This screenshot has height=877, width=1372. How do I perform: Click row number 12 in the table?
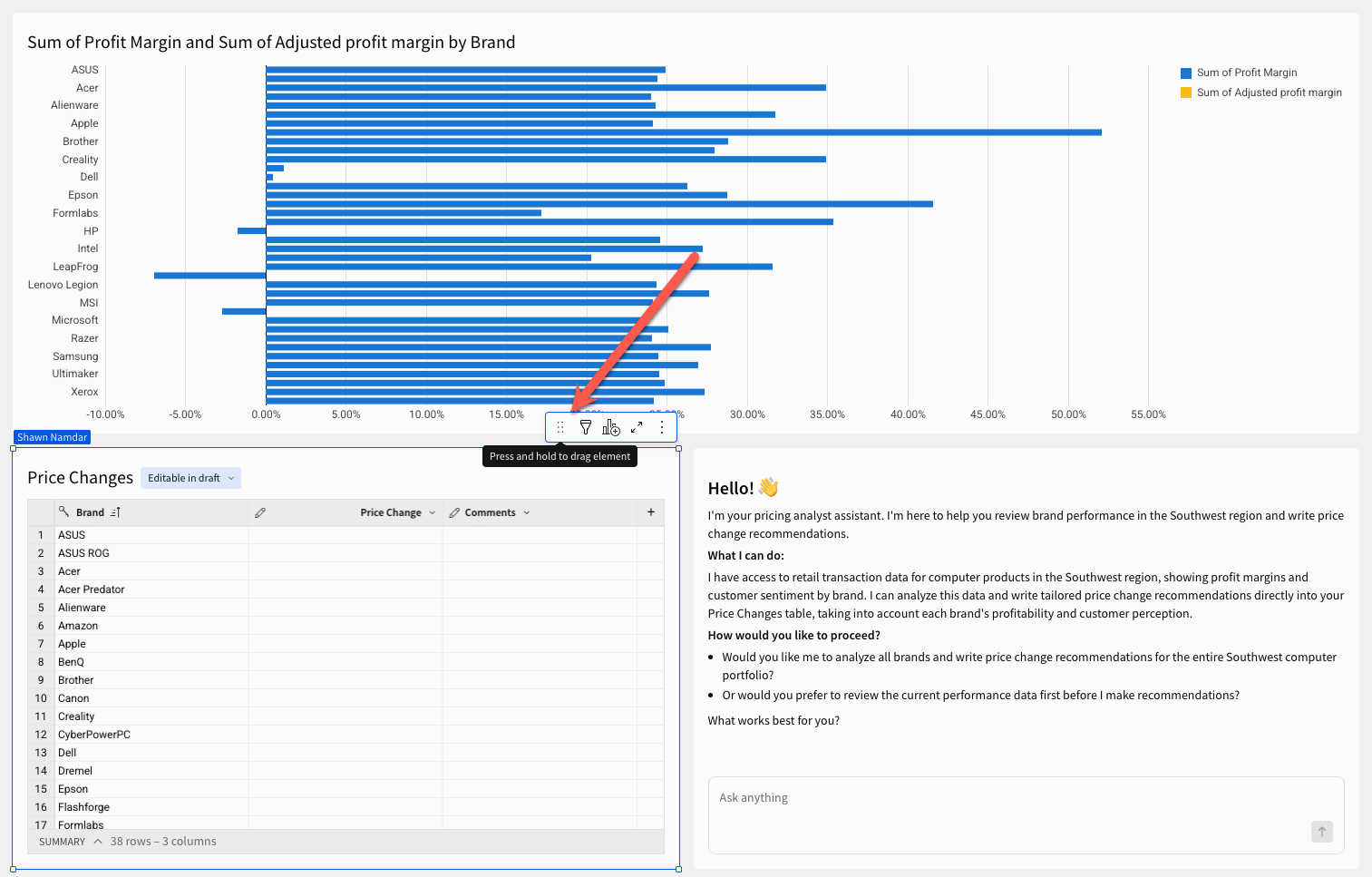click(41, 735)
